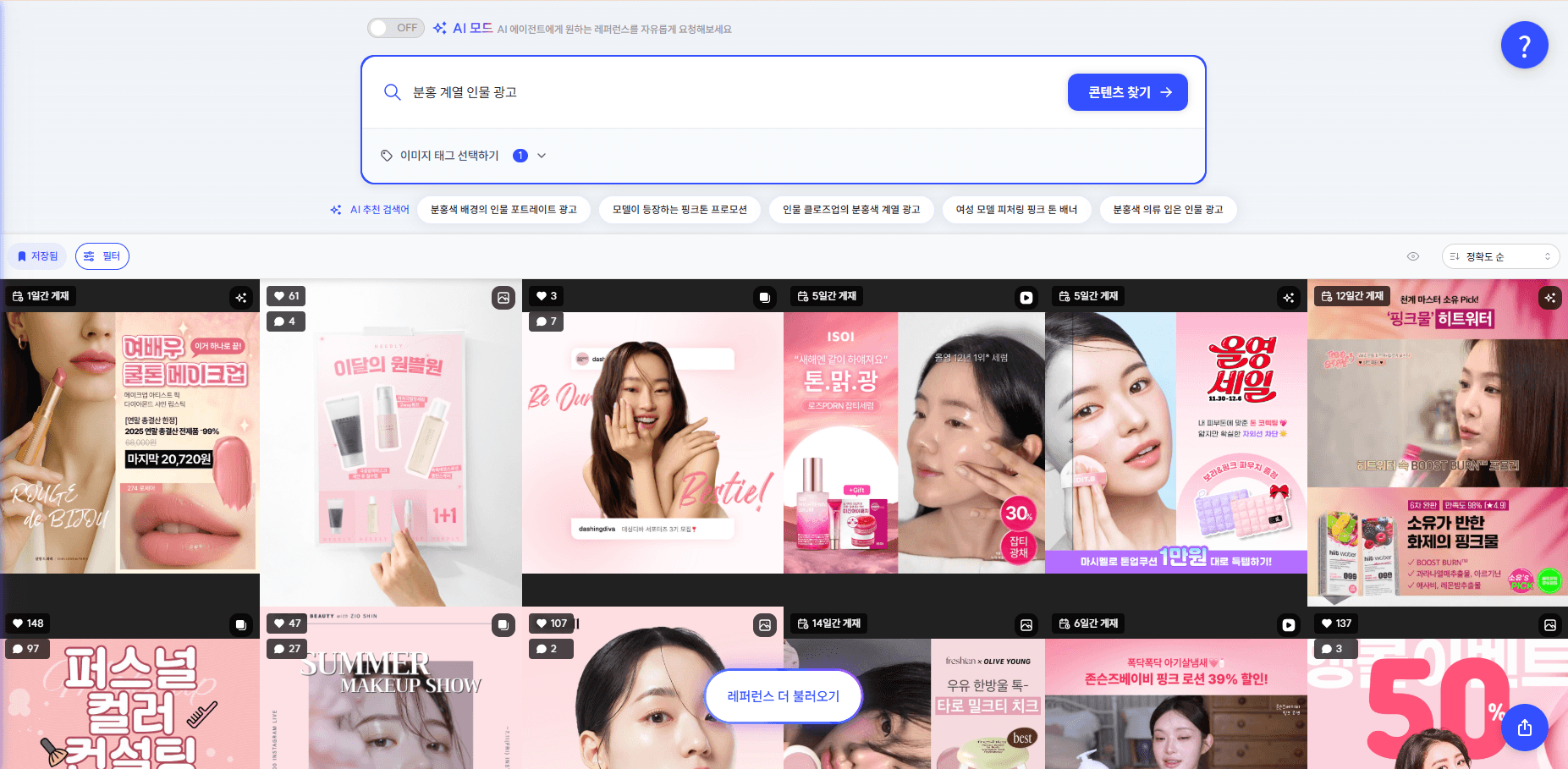Image resolution: width=1568 pixels, height=769 pixels.
Task: Select suggestion 분홍색 의류 입은 인물 광고
Action: (1168, 210)
